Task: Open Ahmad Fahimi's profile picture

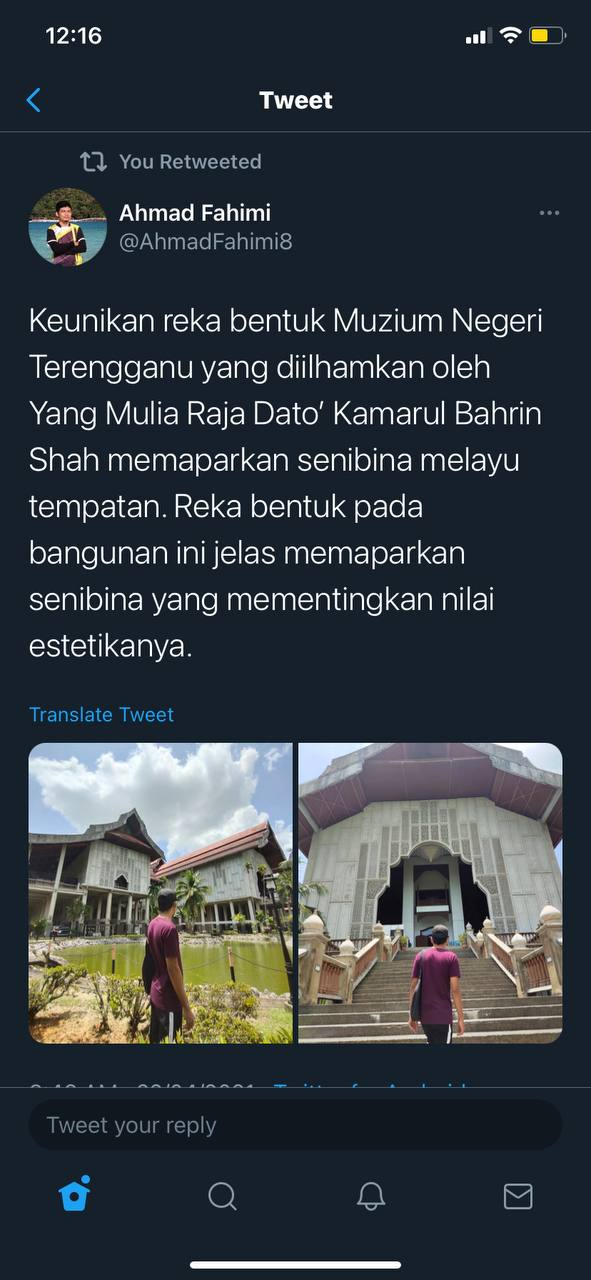Action: click(x=68, y=227)
